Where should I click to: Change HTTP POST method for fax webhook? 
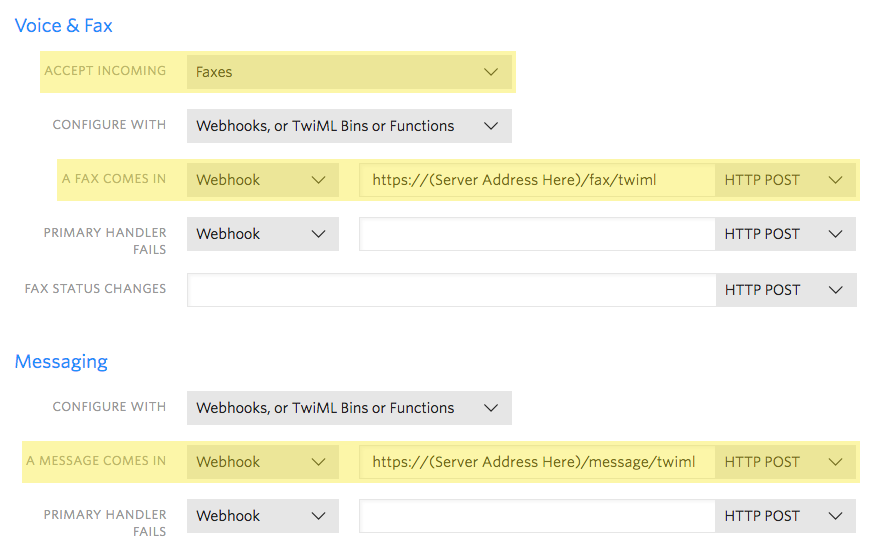785,180
